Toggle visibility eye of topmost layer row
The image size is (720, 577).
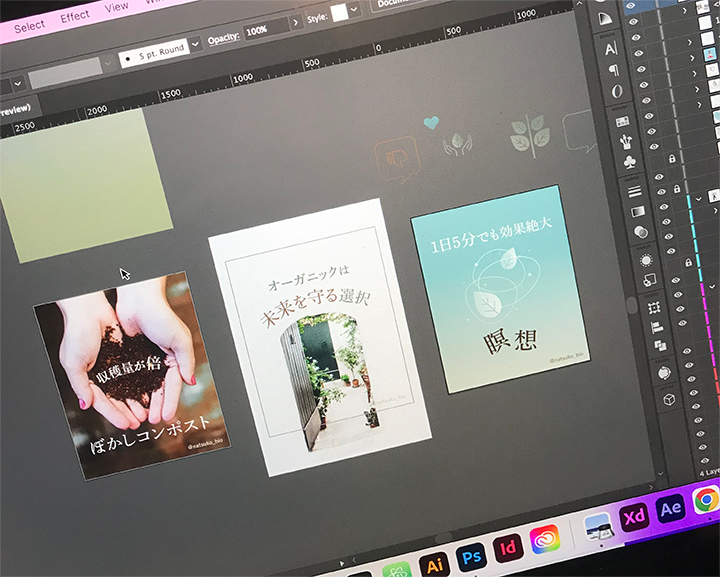click(631, 7)
